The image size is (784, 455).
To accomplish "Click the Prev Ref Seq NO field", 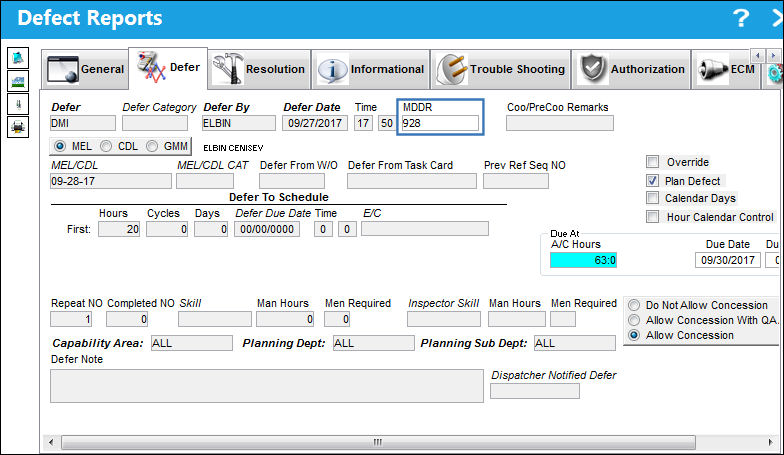I will (516, 181).
